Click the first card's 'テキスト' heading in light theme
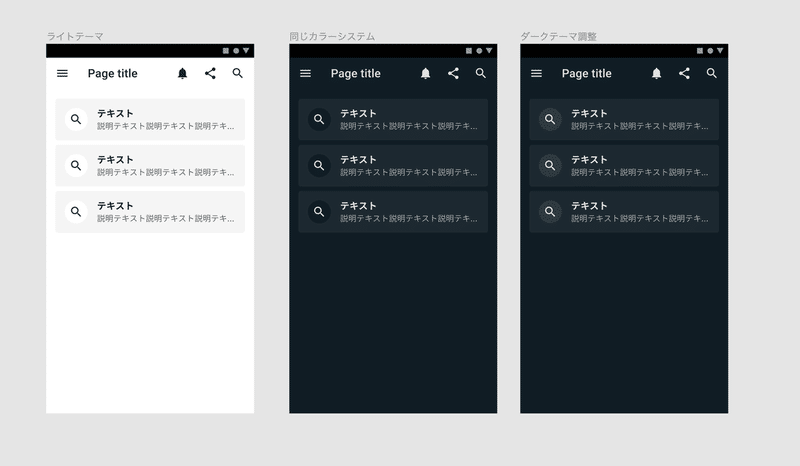The height and width of the screenshot is (466, 800). pos(115,113)
